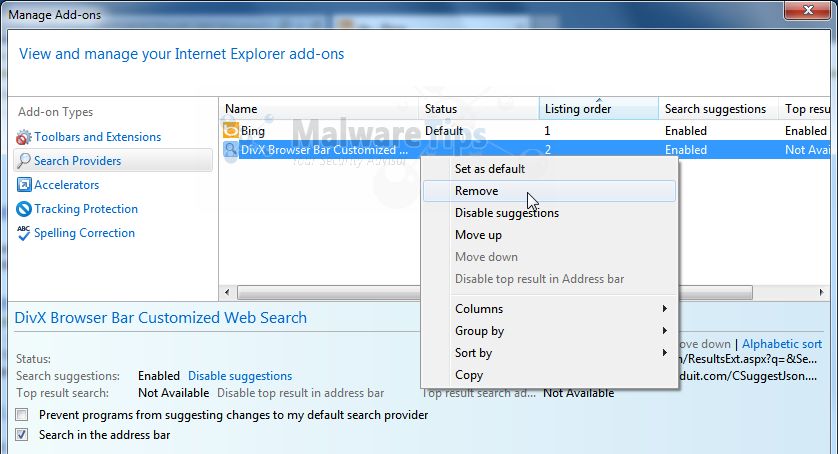Click the Toolbars and Extensions gear icon
The width and height of the screenshot is (838, 454).
click(24, 137)
